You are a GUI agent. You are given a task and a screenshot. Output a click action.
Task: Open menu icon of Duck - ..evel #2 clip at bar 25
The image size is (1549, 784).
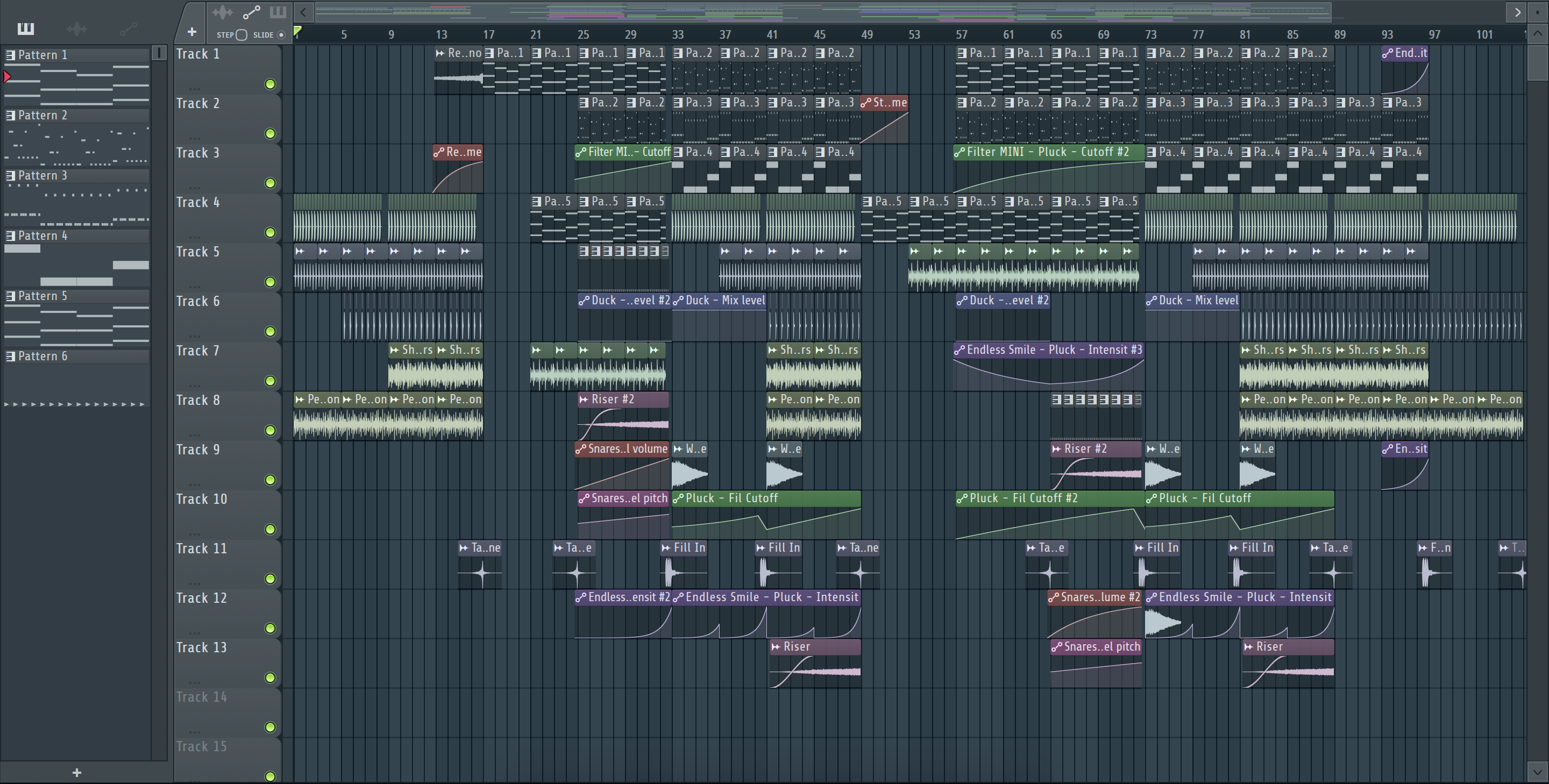[583, 300]
